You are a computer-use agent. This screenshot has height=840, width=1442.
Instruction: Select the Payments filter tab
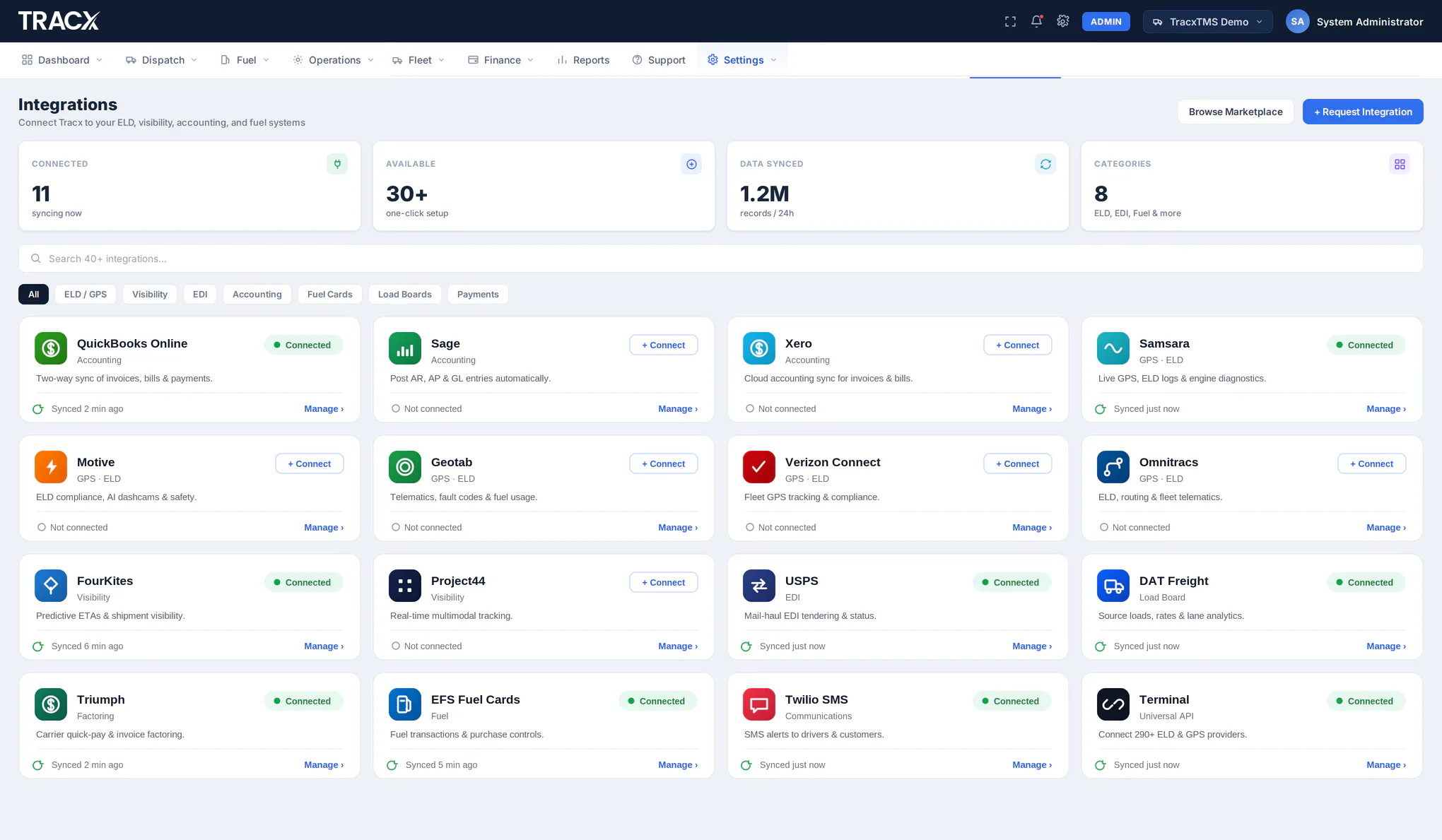[x=478, y=295]
